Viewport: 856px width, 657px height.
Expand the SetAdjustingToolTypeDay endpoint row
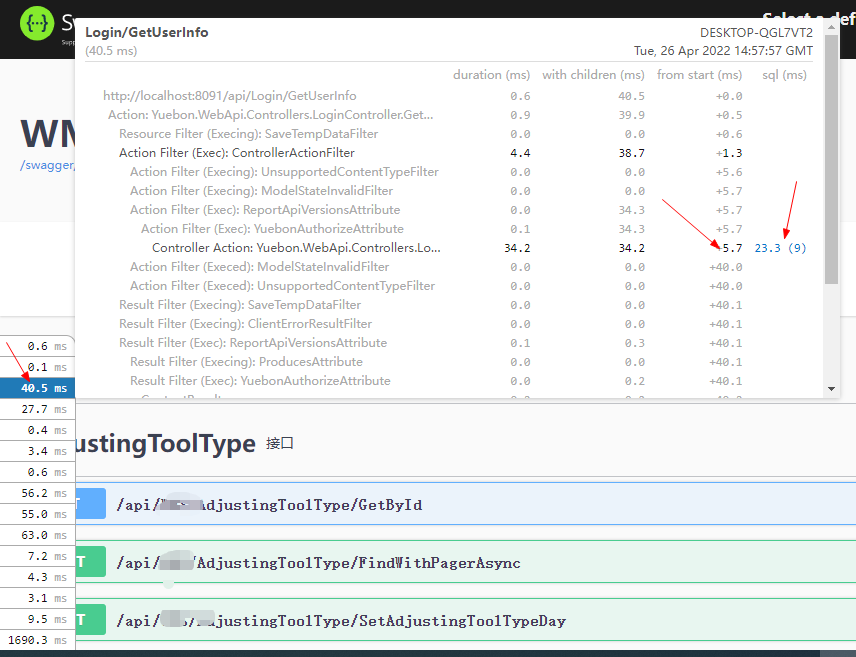point(460,621)
